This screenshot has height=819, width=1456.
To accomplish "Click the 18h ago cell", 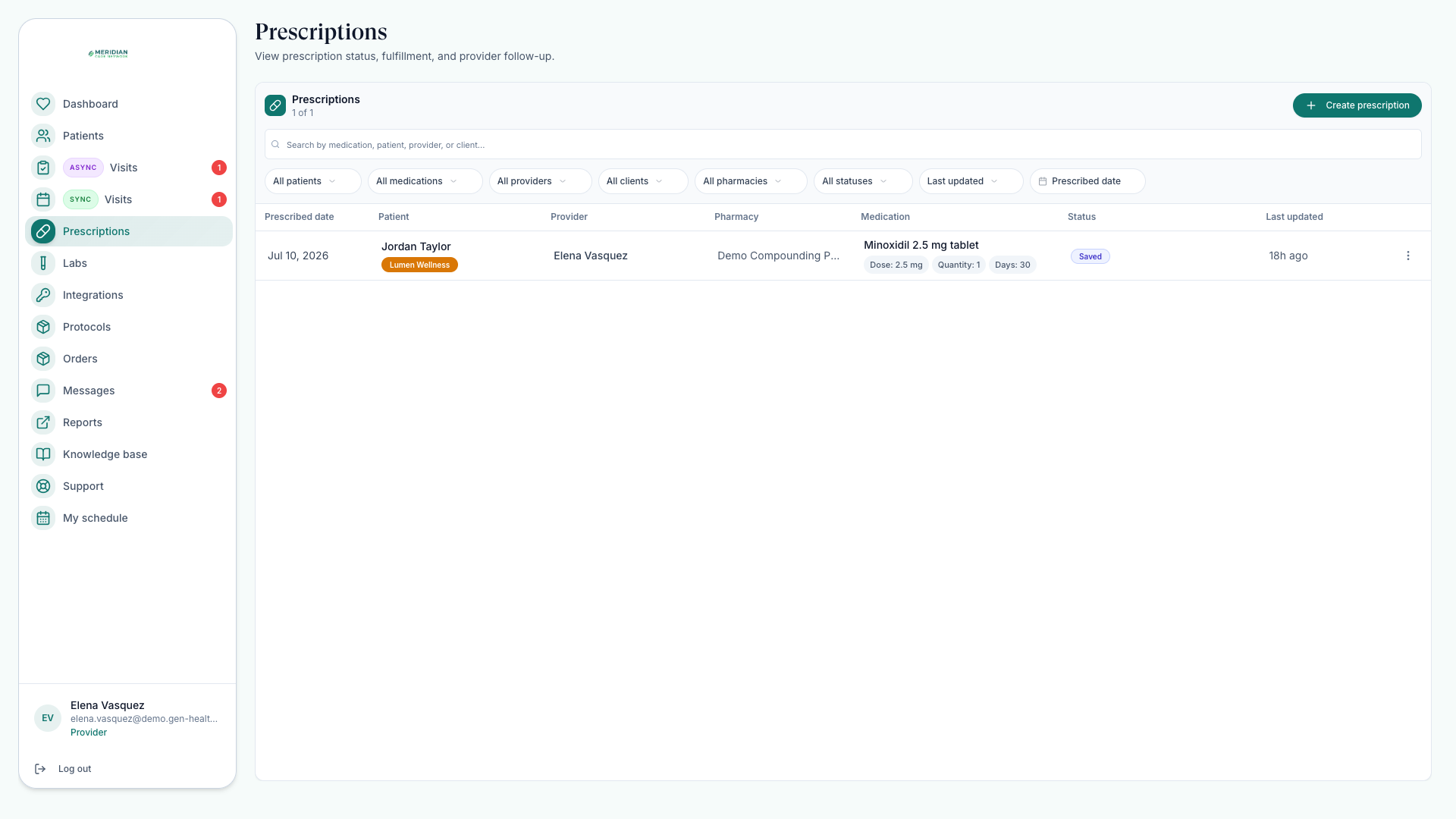I will 1288,256.
